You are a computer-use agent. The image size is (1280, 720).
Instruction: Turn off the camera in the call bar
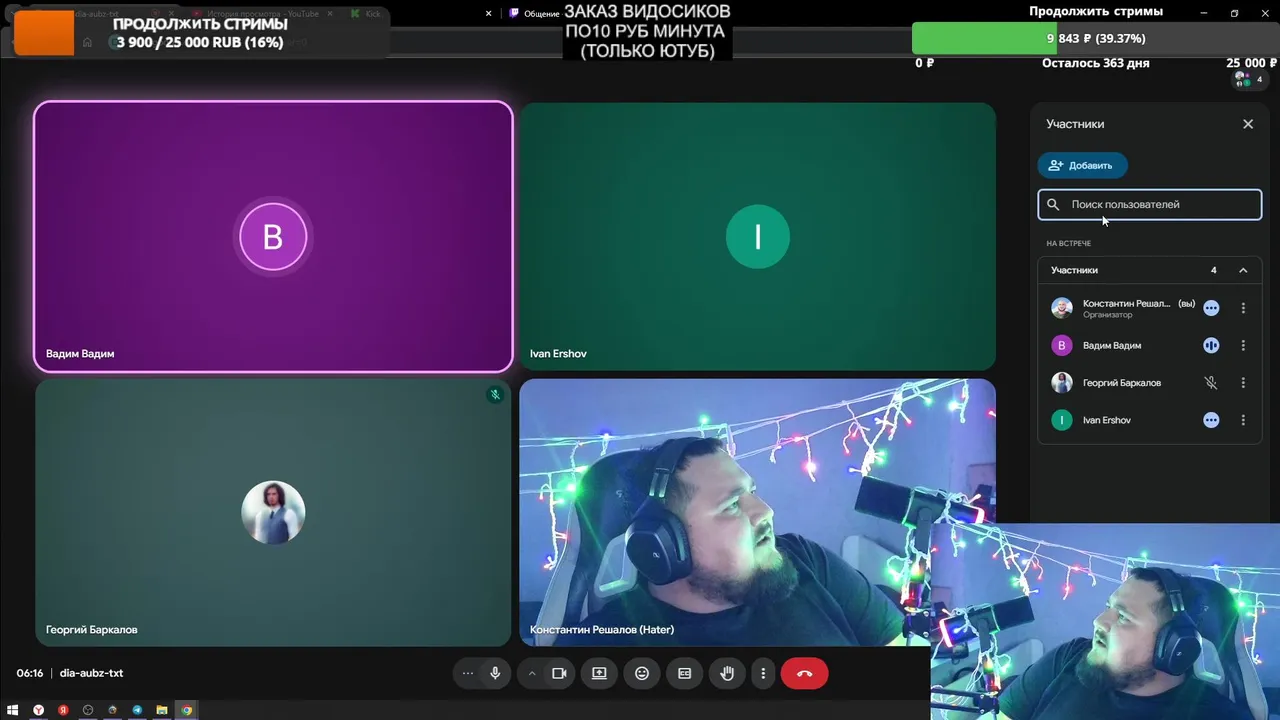click(x=559, y=674)
